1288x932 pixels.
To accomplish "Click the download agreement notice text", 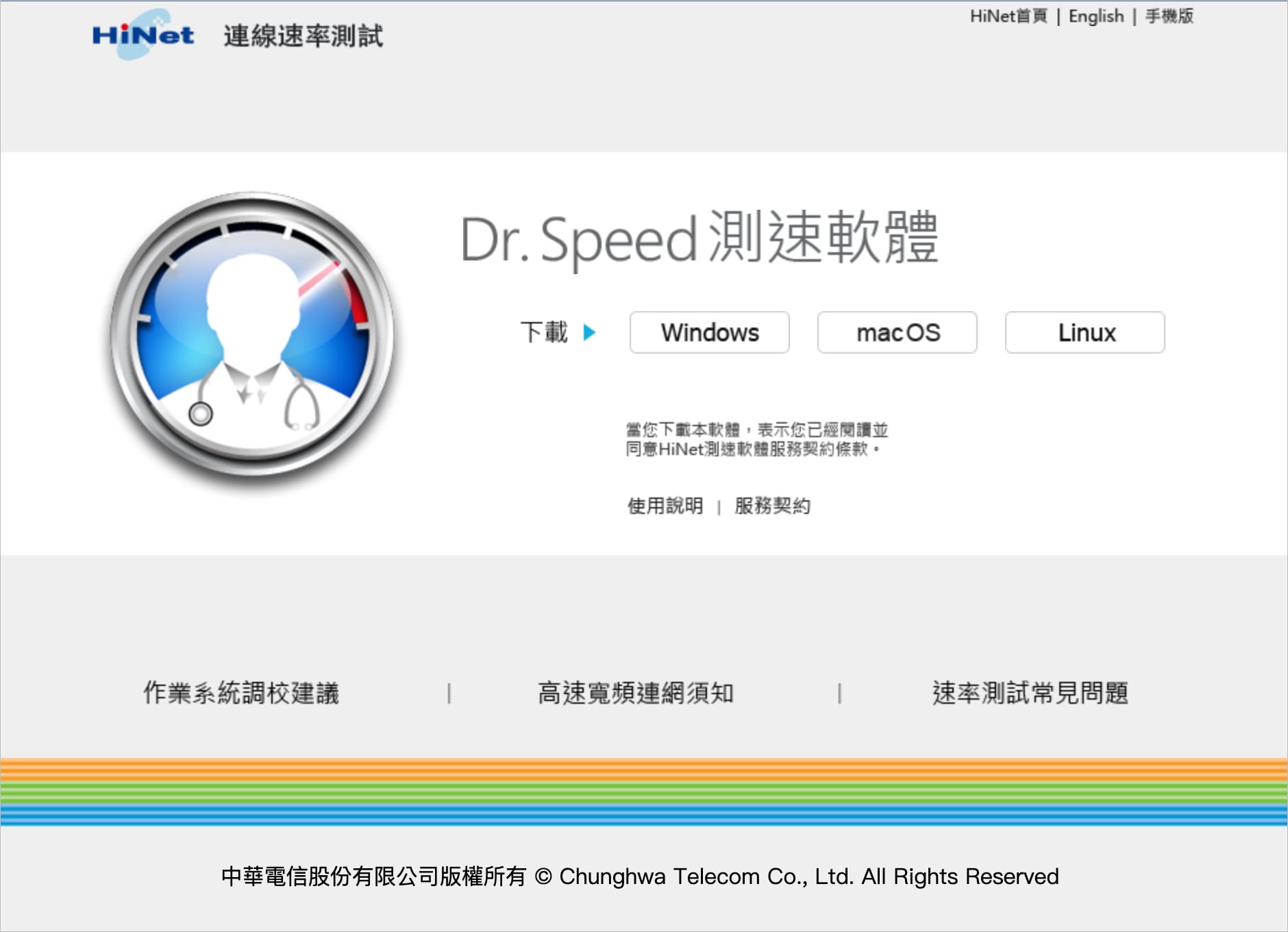I will 756,439.
